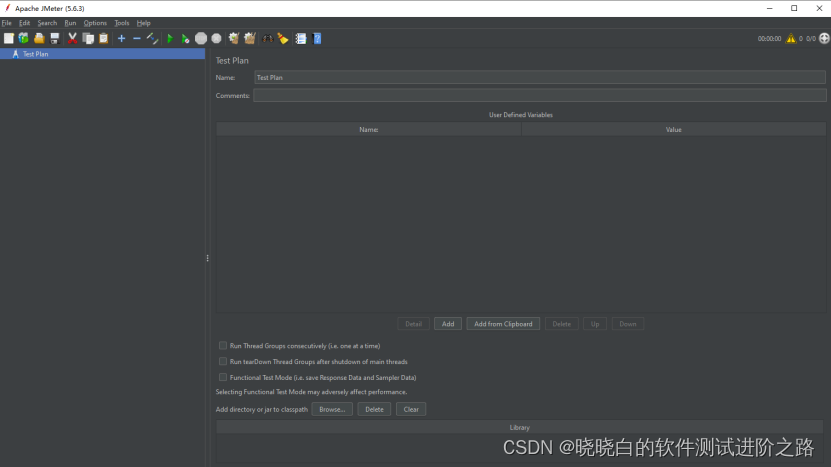Click the Browse... classpath button
This screenshot has height=467, width=831.
point(332,409)
